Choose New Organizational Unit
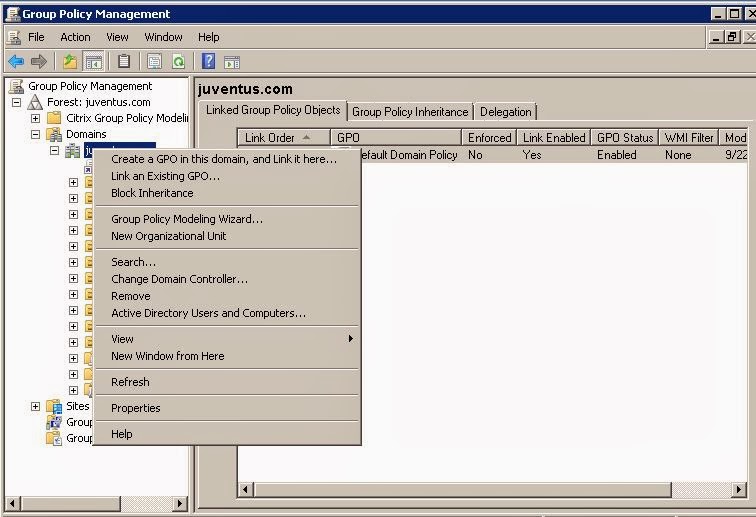756x517 pixels. [x=227, y=236]
